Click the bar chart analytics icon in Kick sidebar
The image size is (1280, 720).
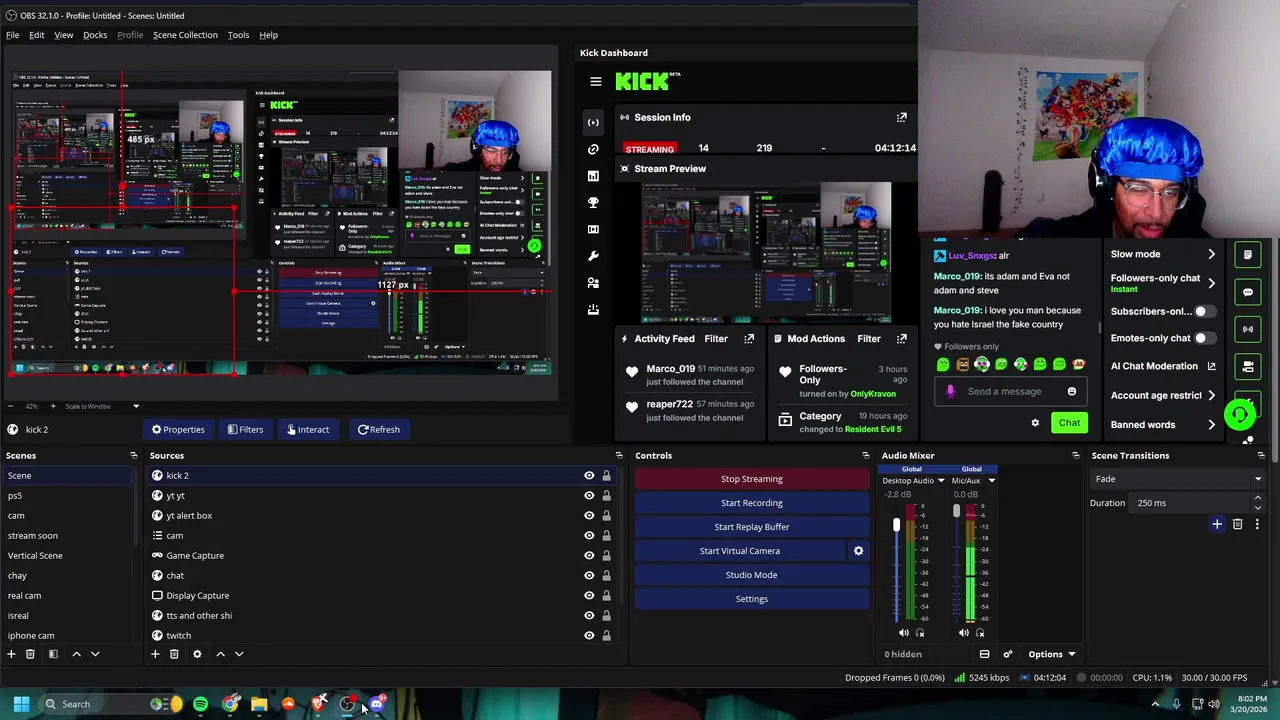point(593,176)
